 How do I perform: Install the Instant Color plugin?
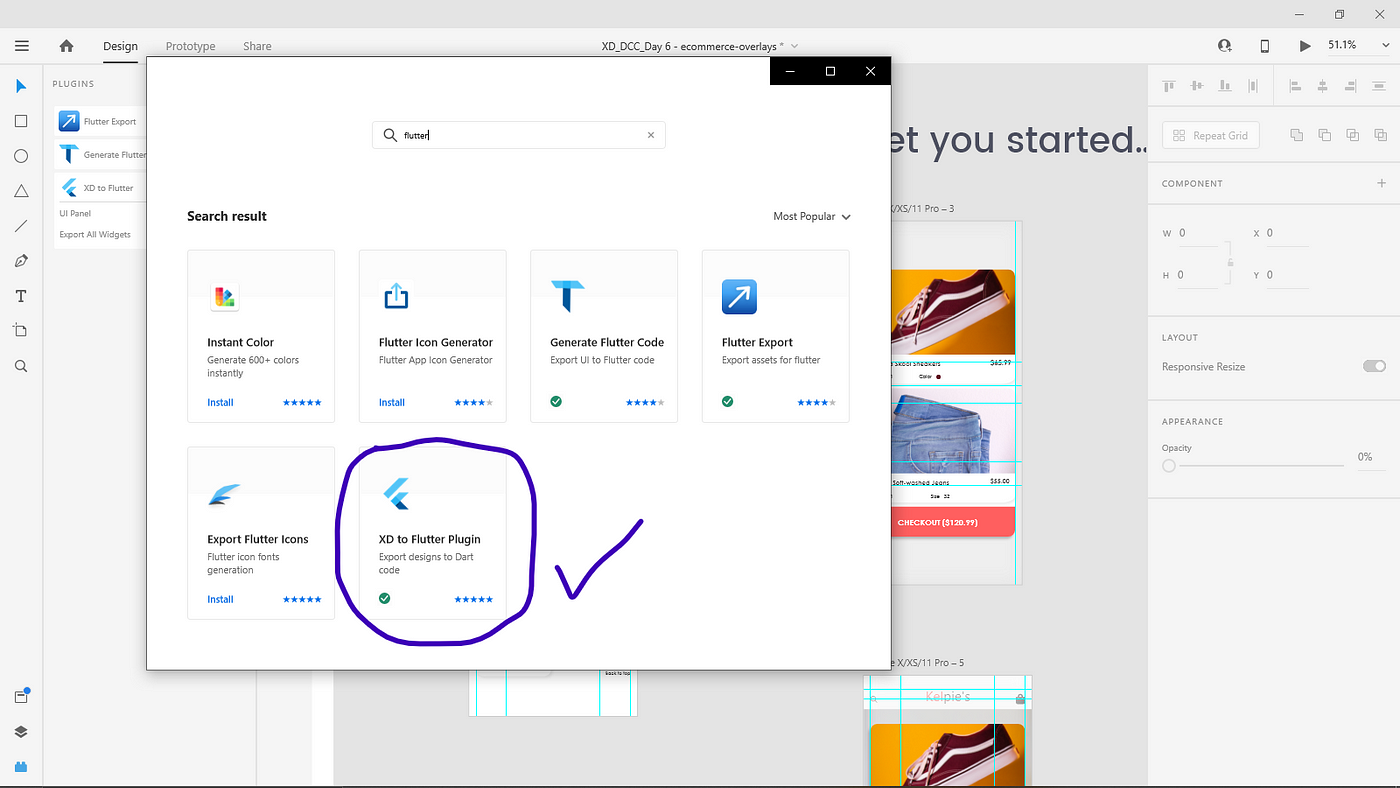pos(220,402)
